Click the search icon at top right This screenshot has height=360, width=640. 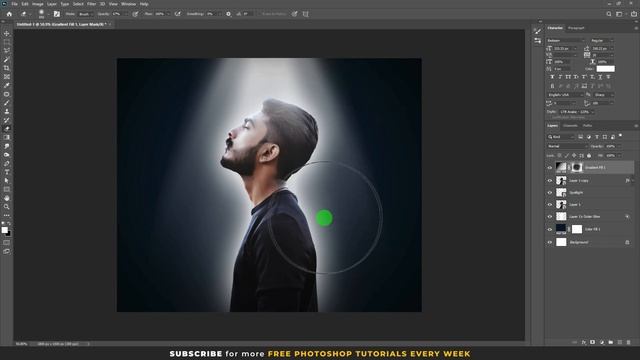point(609,14)
